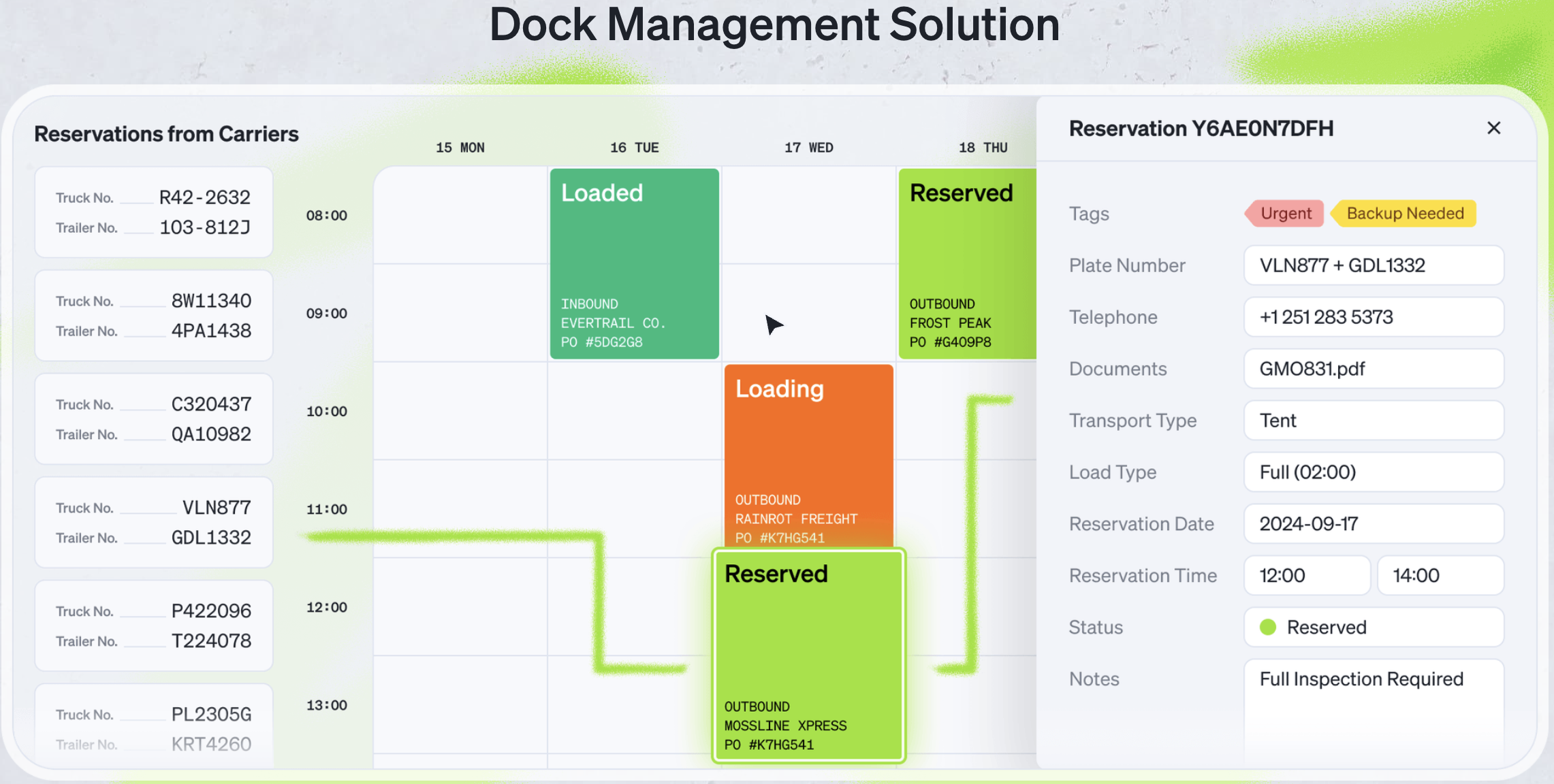Select the 8W11340 truck card
Image resolution: width=1554 pixels, height=784 pixels.
(154, 316)
